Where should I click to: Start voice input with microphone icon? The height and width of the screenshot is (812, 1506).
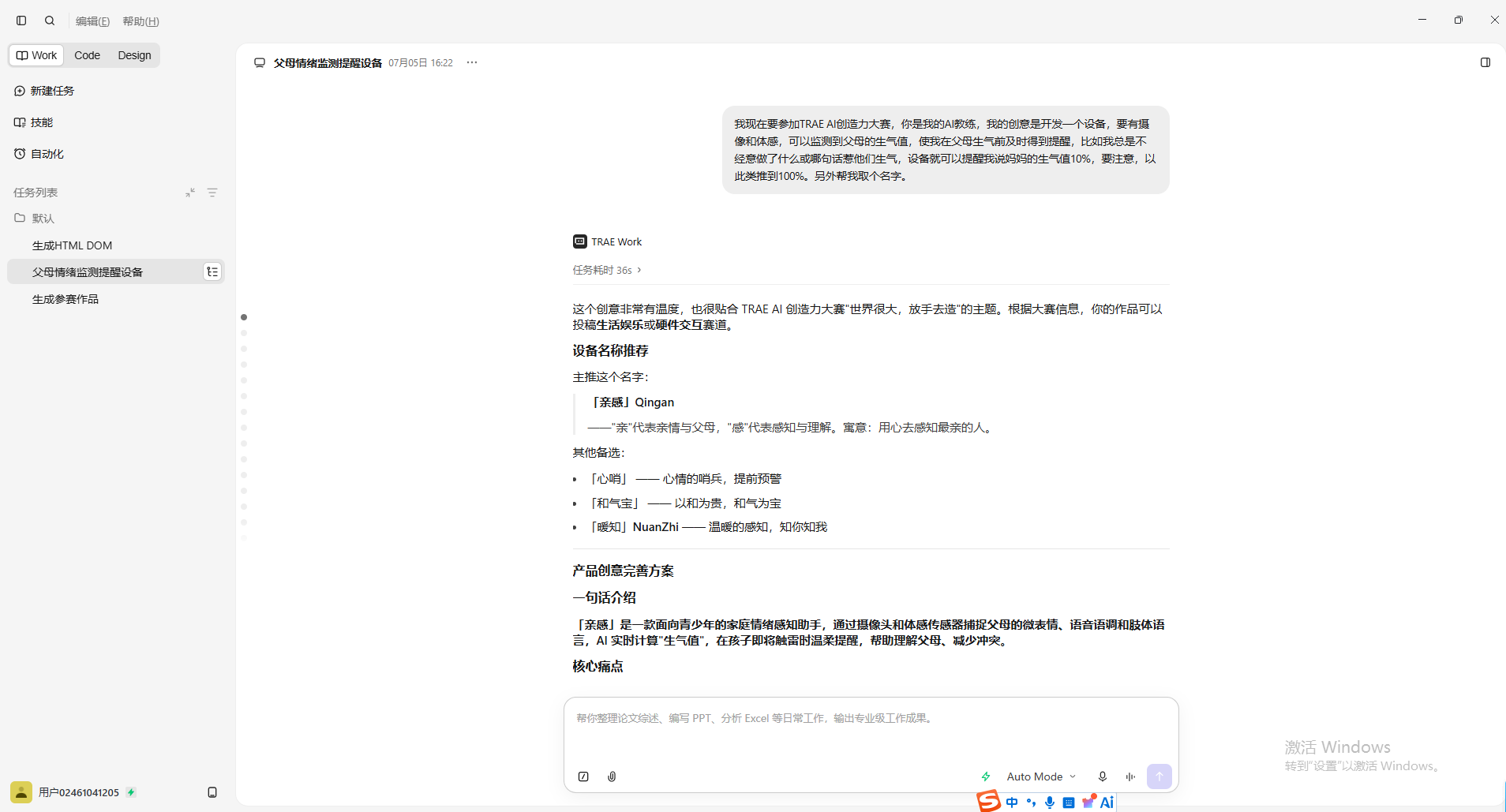(x=1103, y=776)
